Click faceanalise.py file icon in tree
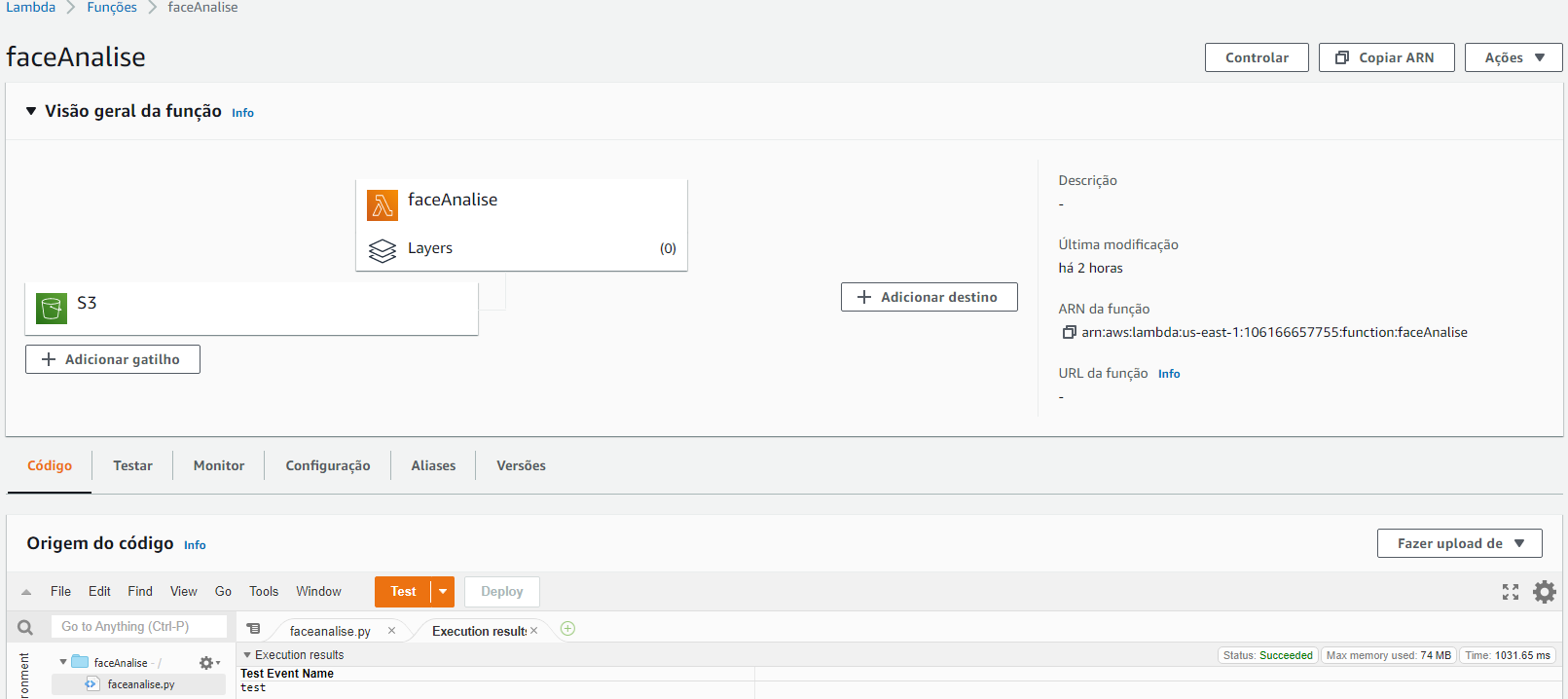Viewport: 1568px width, 699px height. click(x=91, y=684)
